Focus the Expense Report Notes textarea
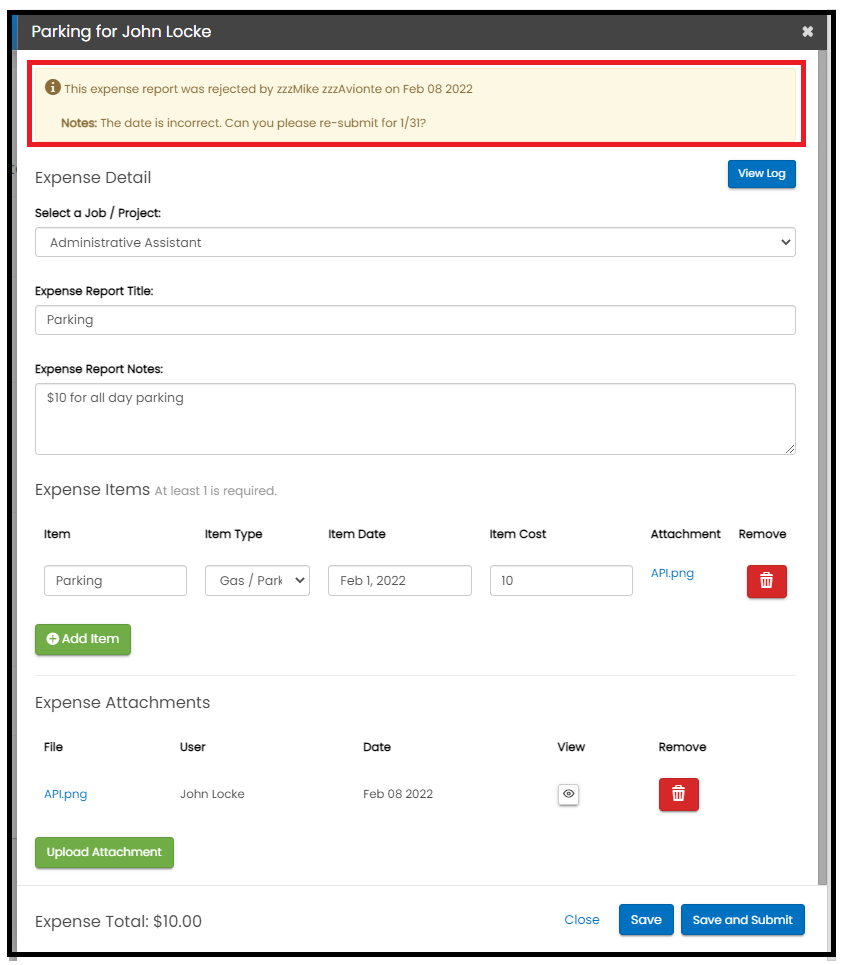 click(415, 419)
